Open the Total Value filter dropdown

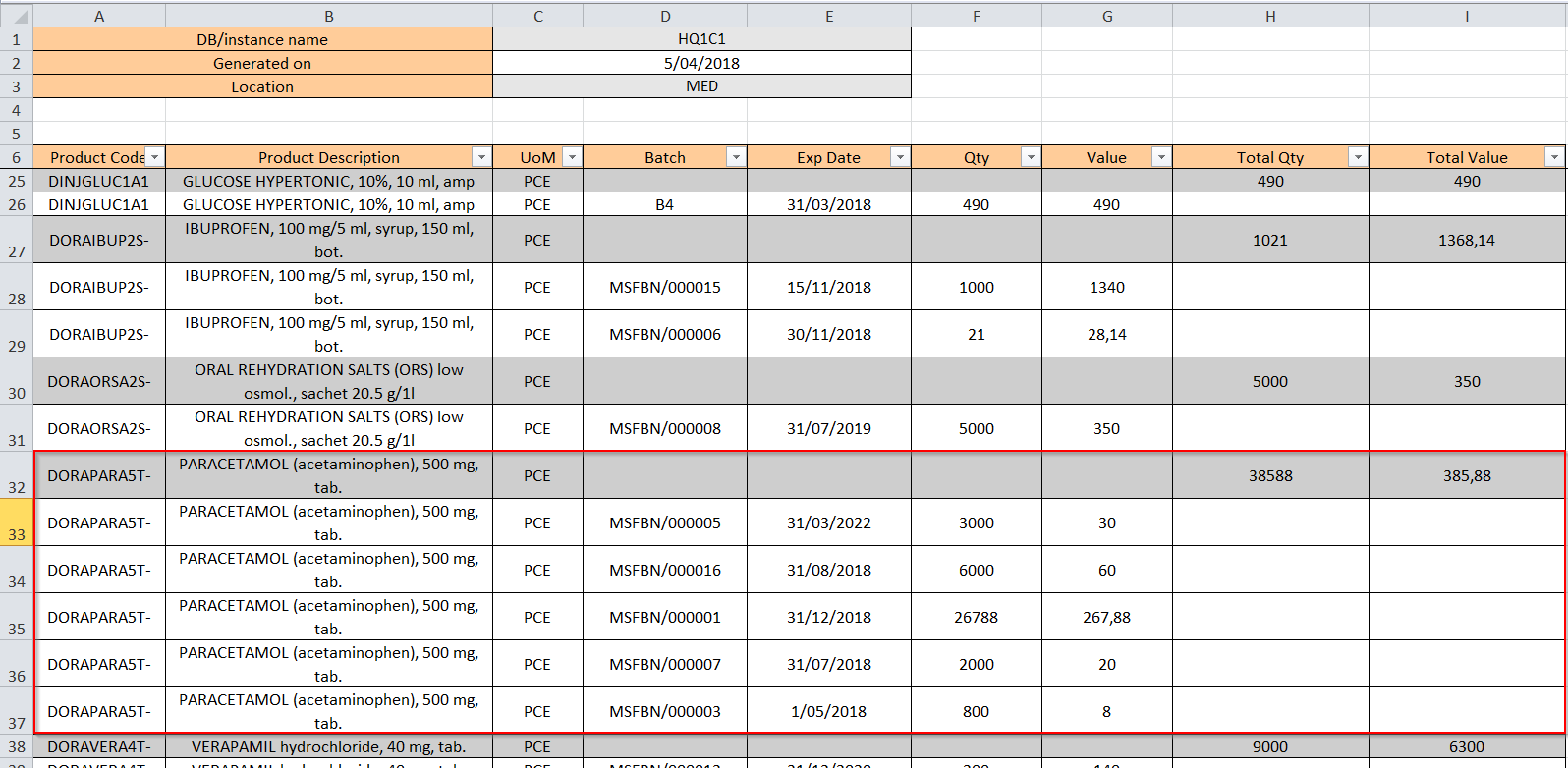tap(1553, 157)
